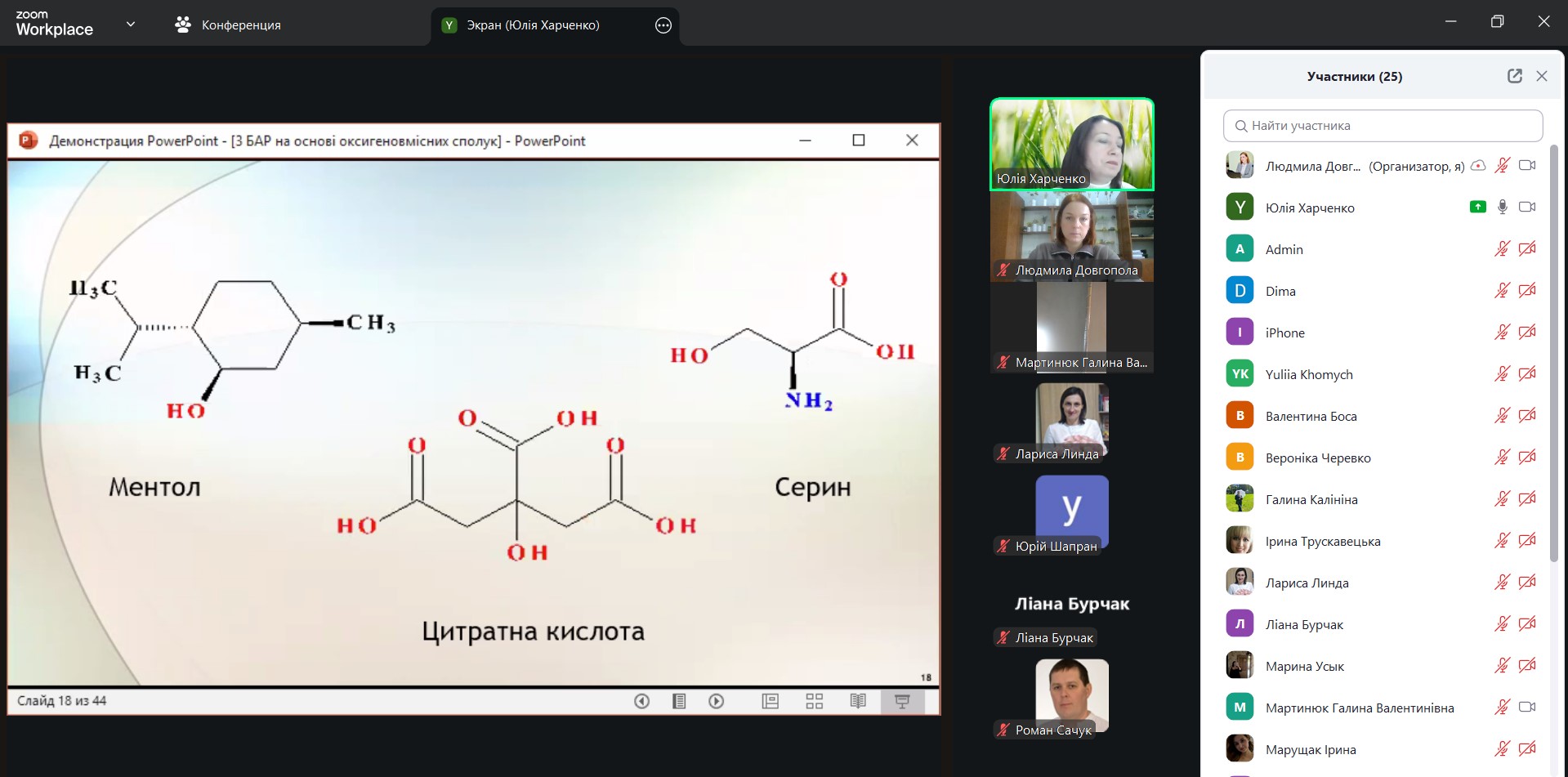Click slideshow presentation view icon
This screenshot has height=777, width=1568.
(x=902, y=701)
